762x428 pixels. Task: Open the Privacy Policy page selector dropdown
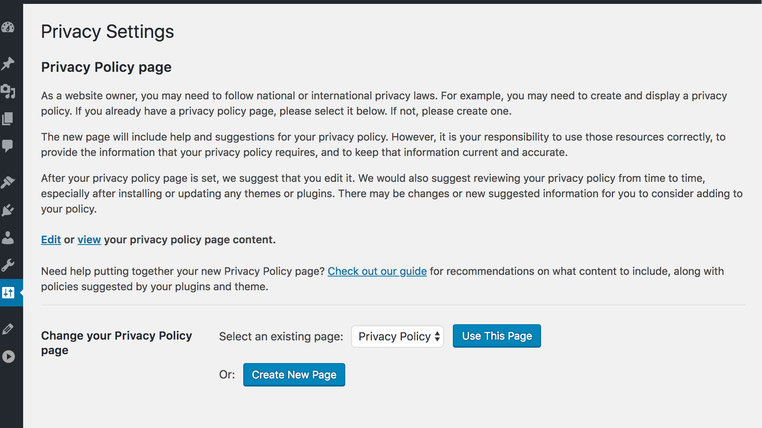tap(397, 336)
